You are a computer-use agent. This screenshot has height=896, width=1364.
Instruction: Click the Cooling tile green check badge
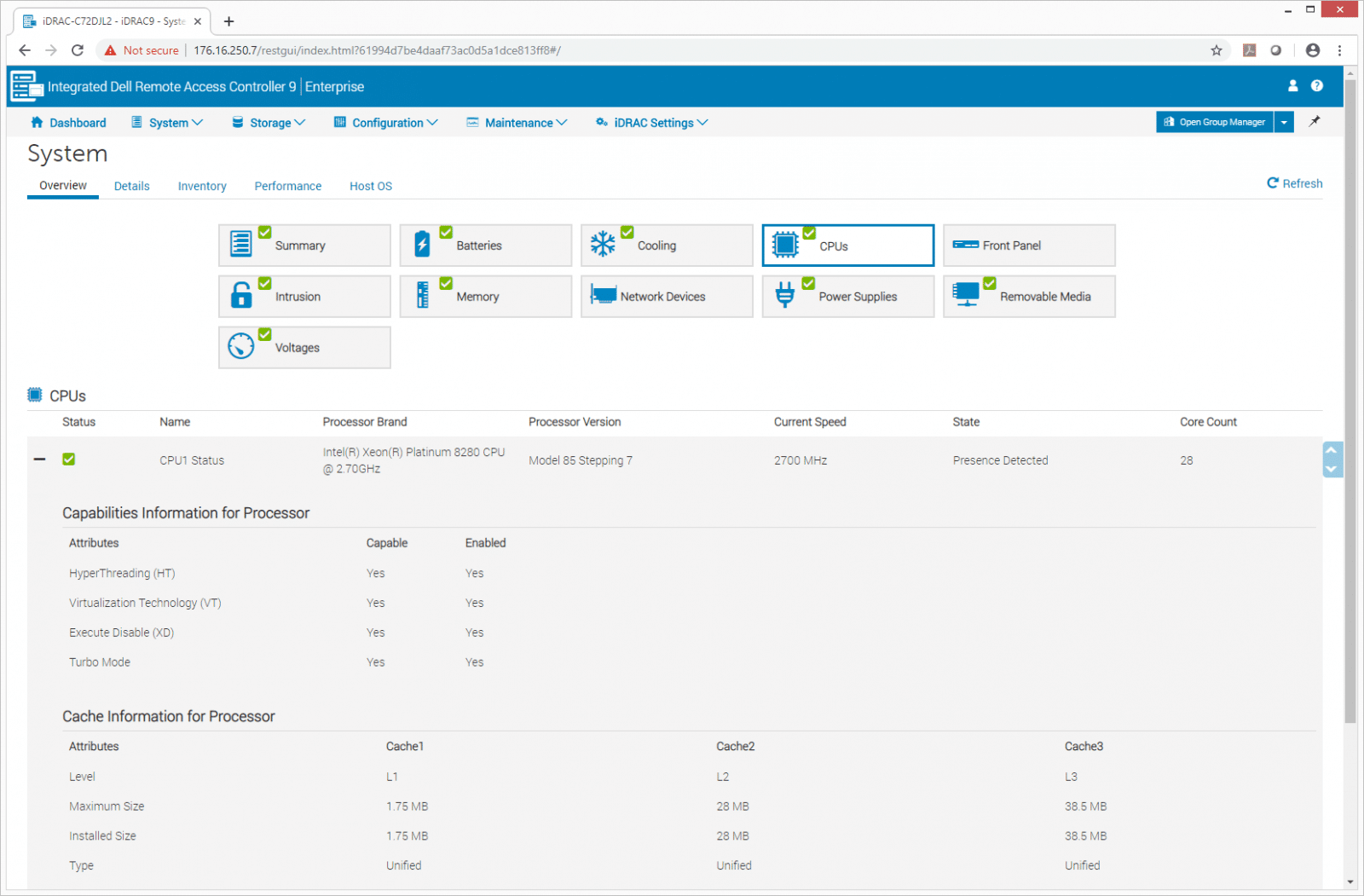[627, 232]
